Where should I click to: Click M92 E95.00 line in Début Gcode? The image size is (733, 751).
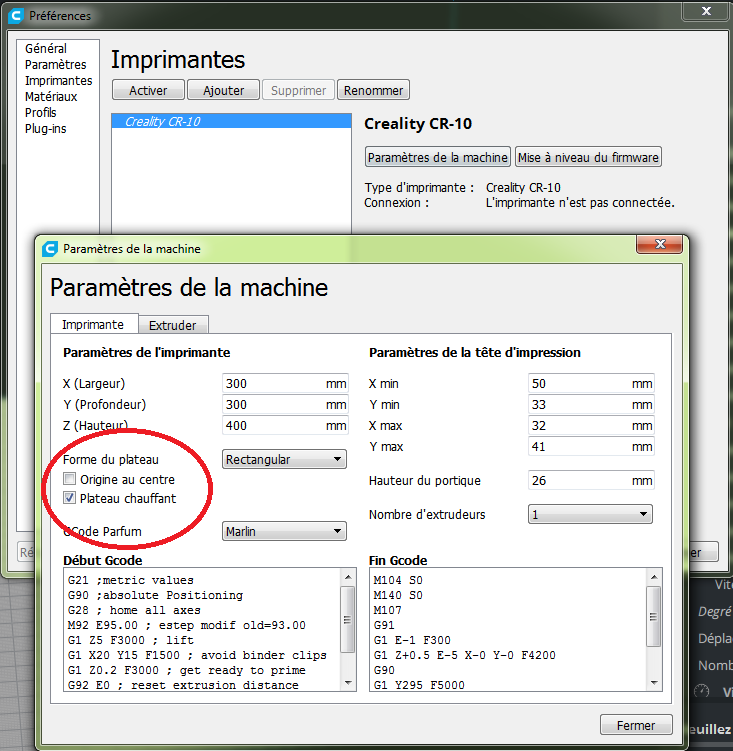(x=186, y=625)
